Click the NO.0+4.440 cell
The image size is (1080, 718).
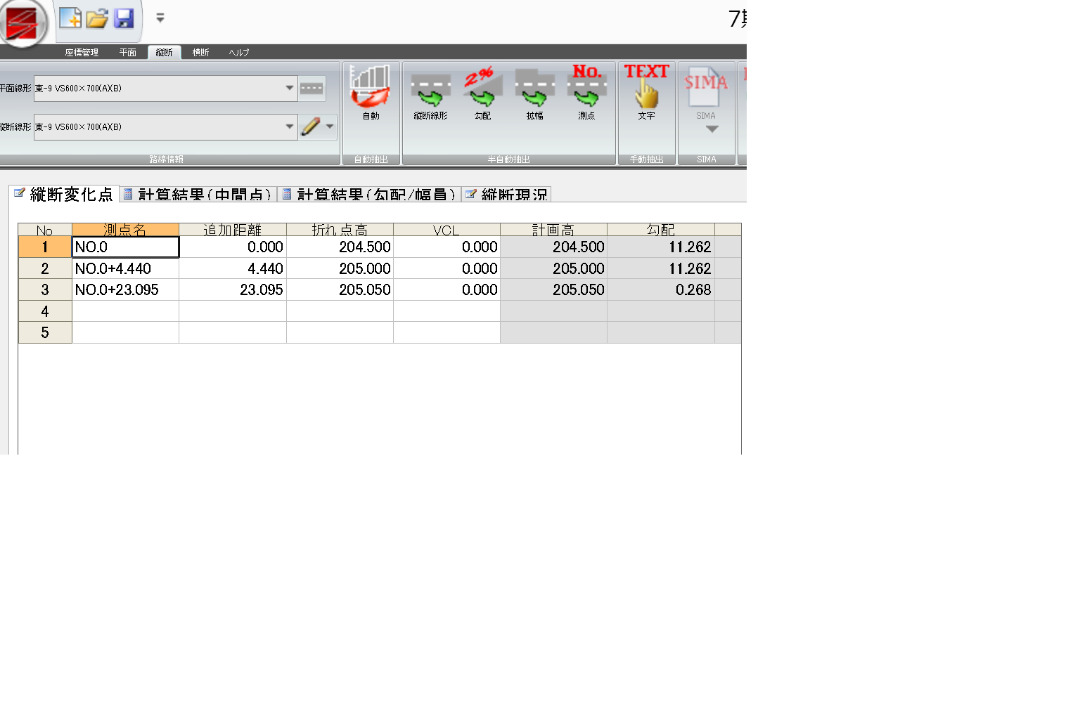click(x=125, y=268)
